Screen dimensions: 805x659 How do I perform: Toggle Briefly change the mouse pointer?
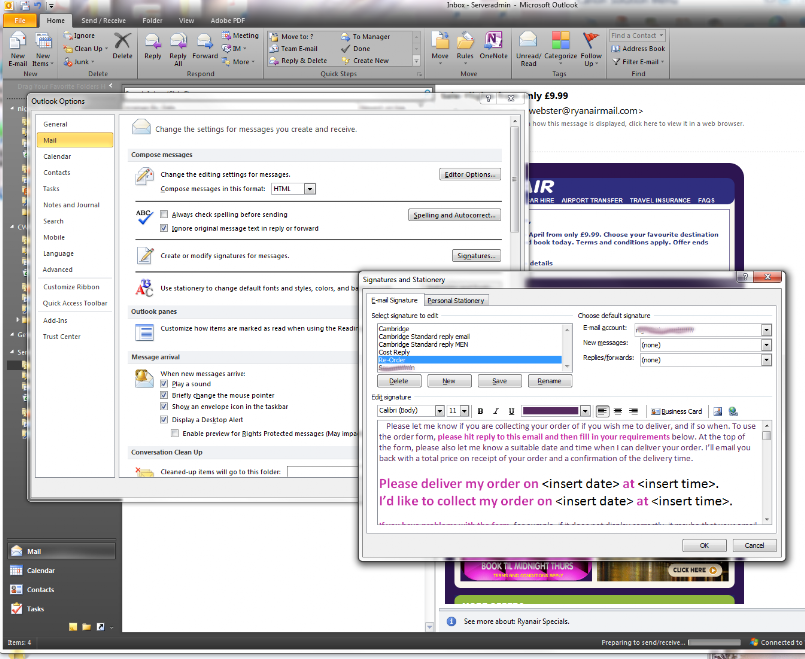(164, 395)
